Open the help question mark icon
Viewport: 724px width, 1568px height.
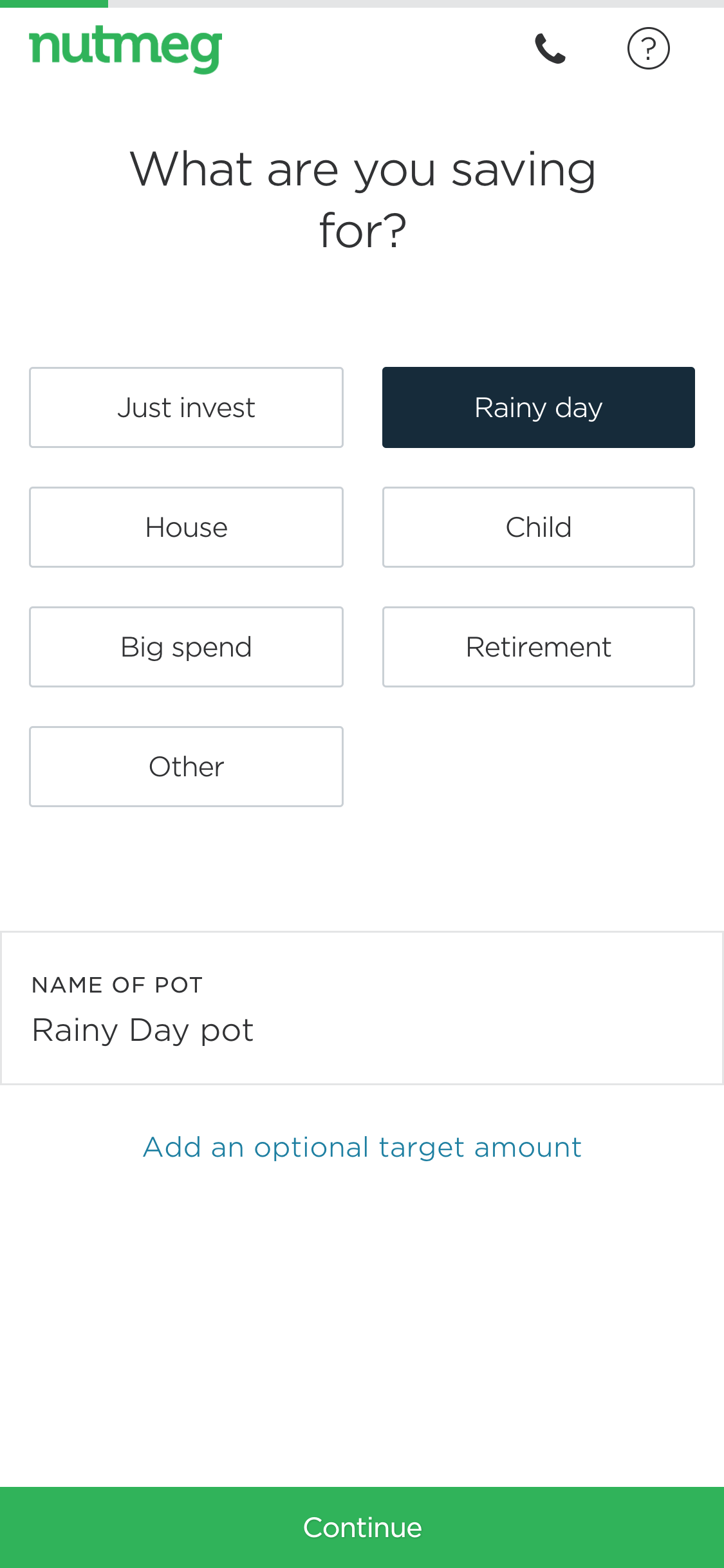click(648, 48)
